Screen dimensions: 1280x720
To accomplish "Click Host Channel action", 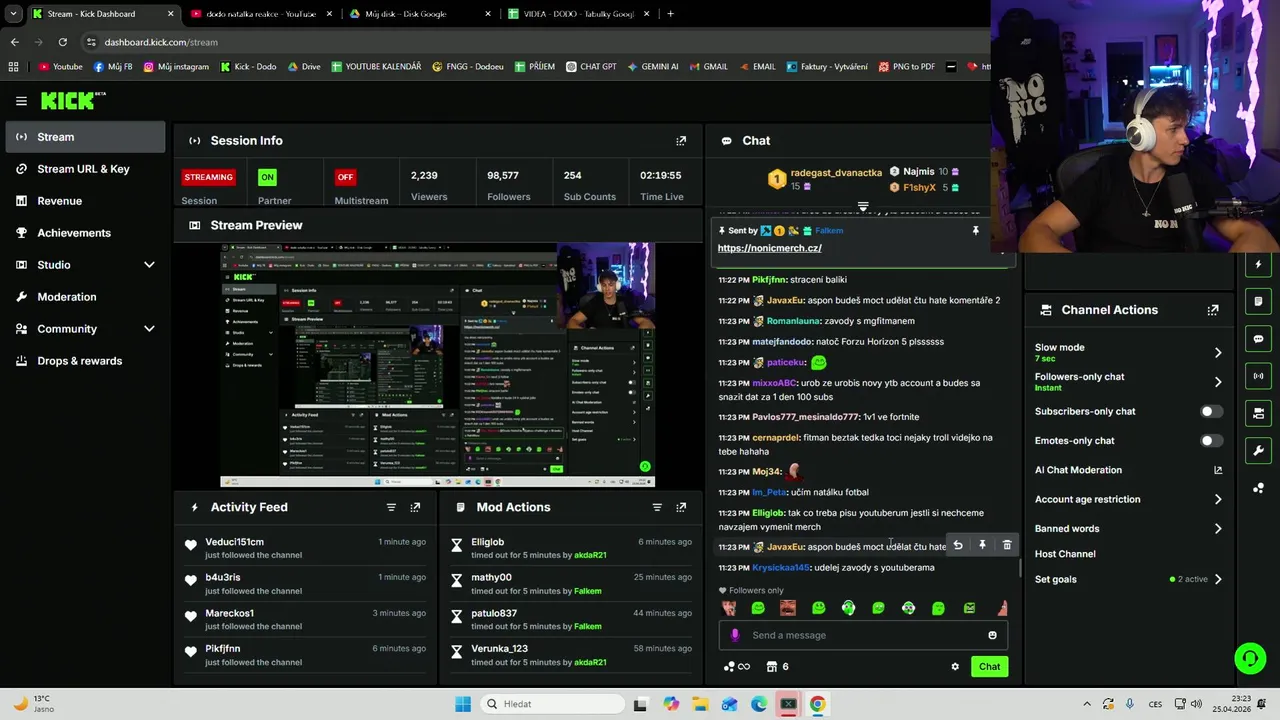I will pos(1065,554).
